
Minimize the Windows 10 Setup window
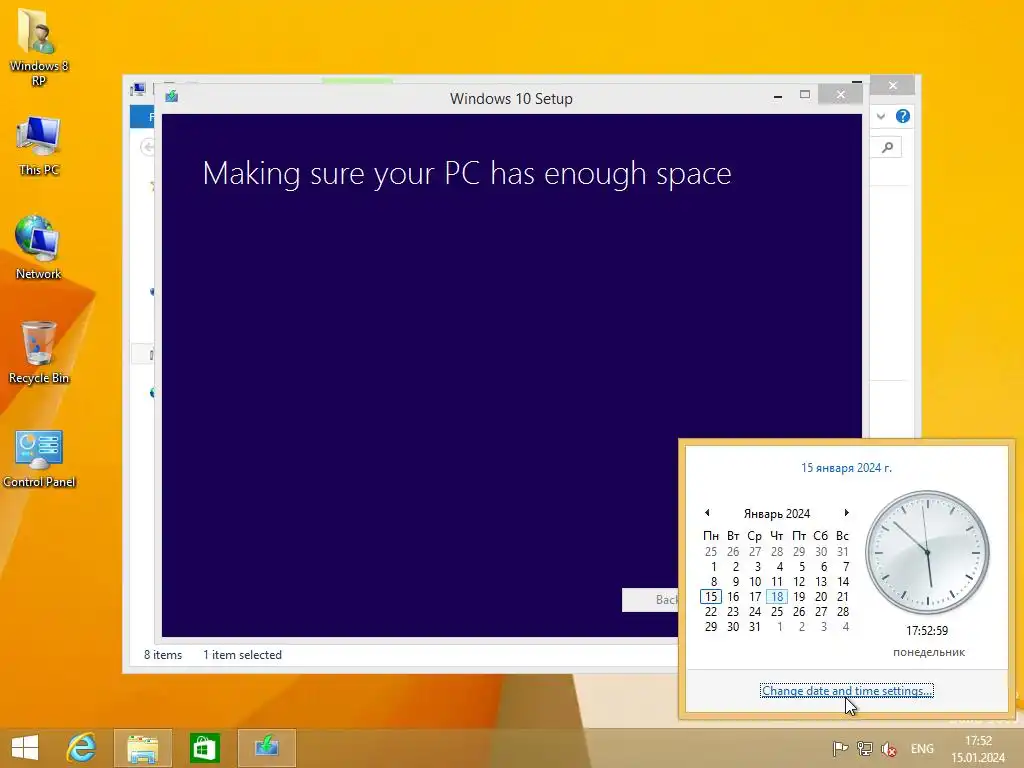click(777, 95)
